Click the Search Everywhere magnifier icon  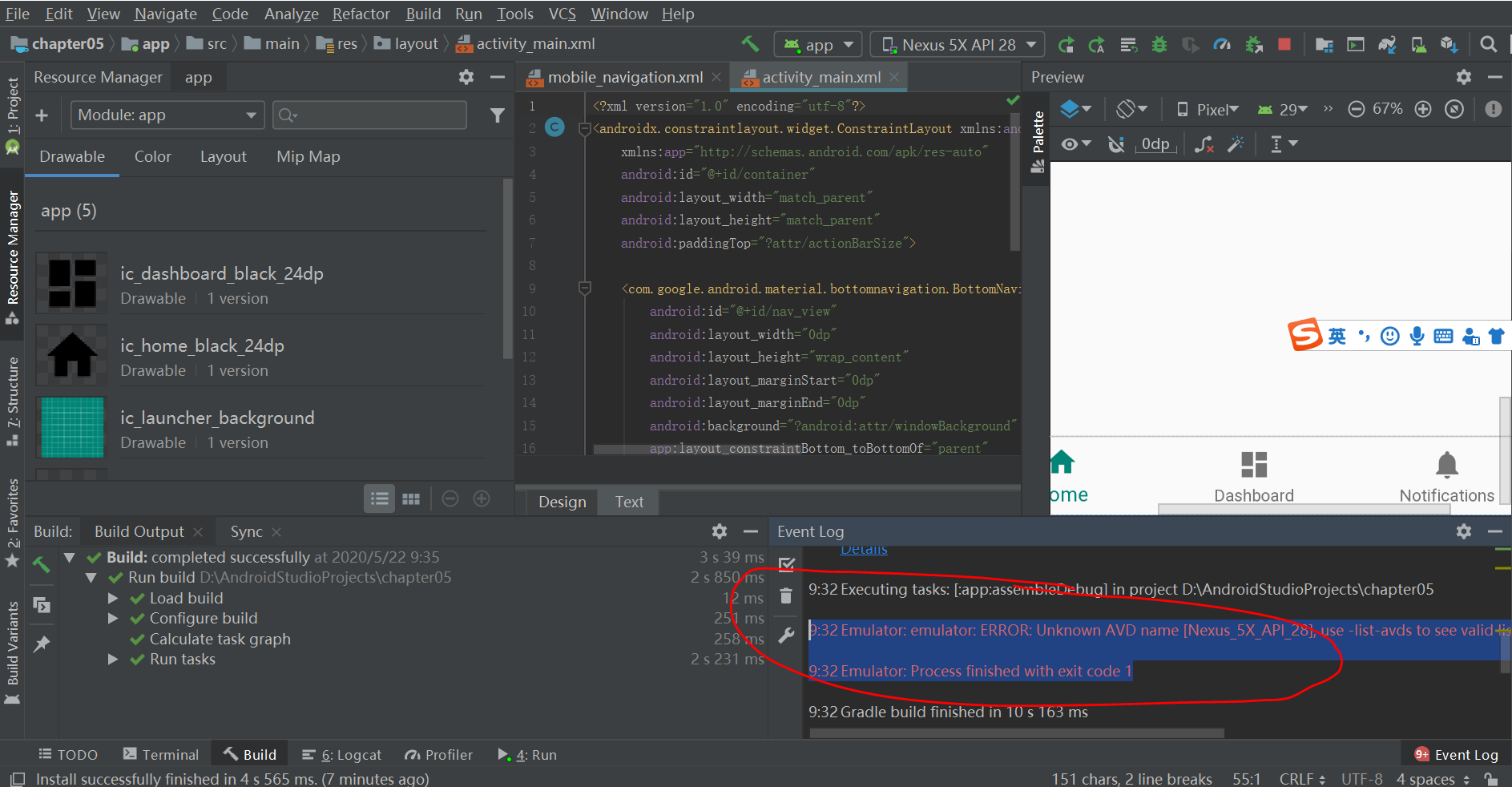pyautogui.click(x=1489, y=45)
